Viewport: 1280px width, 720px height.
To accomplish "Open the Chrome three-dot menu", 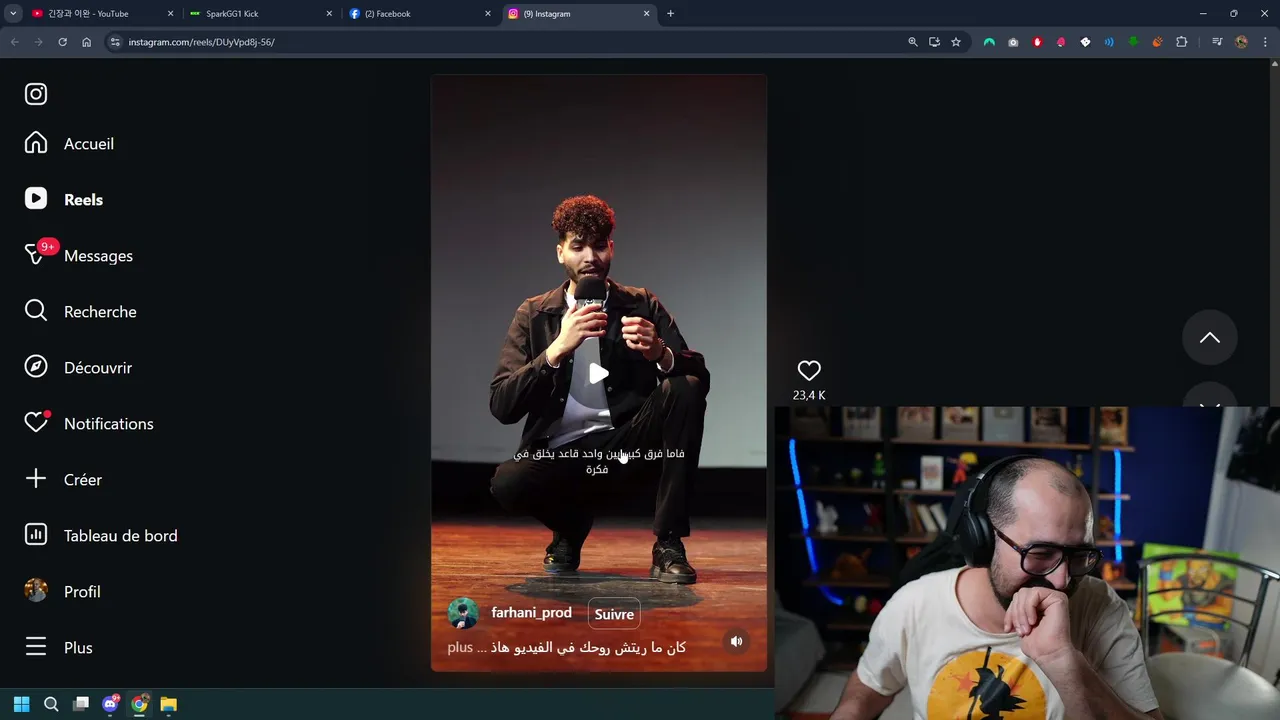I will pyautogui.click(x=1266, y=42).
